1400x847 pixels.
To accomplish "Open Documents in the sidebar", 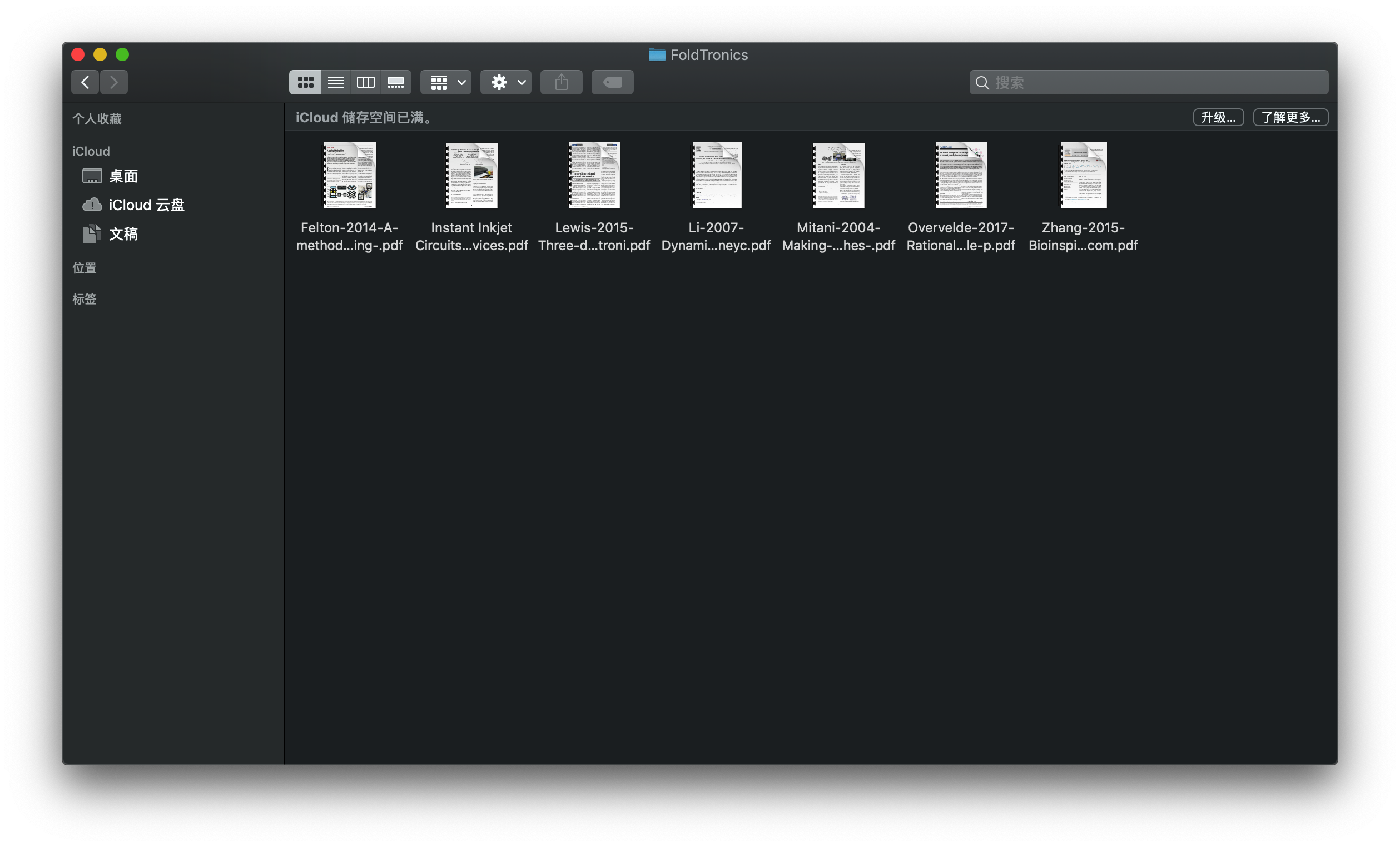I will pos(123,234).
